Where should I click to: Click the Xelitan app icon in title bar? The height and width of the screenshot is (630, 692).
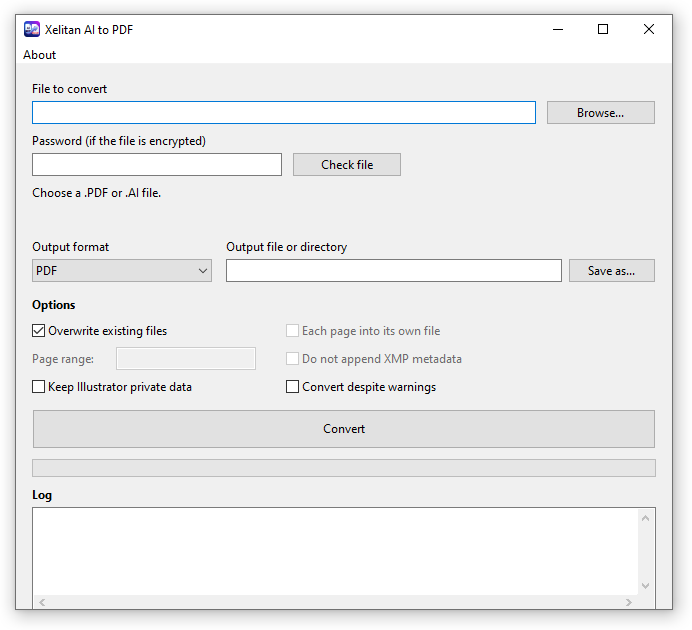[32, 29]
